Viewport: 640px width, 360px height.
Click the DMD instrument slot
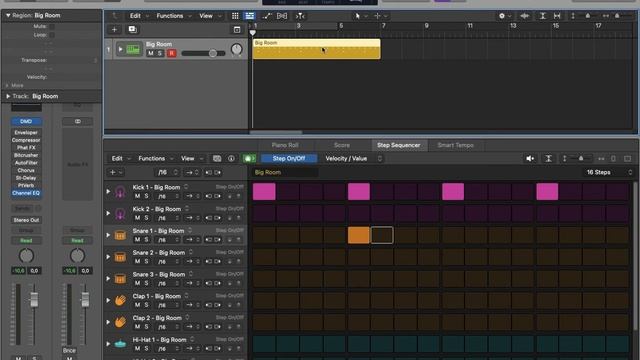pyautogui.click(x=26, y=122)
